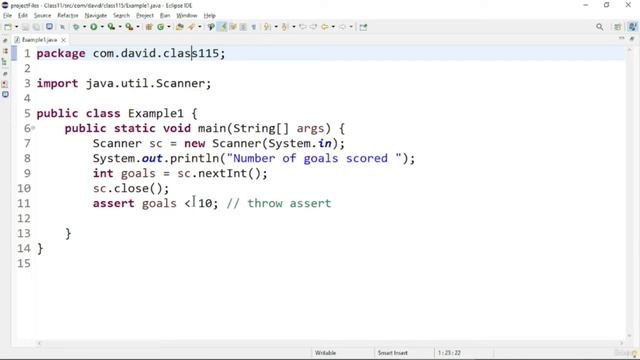Click the Coverage launch icon
The width and height of the screenshot is (640, 360).
(x=111, y=27)
